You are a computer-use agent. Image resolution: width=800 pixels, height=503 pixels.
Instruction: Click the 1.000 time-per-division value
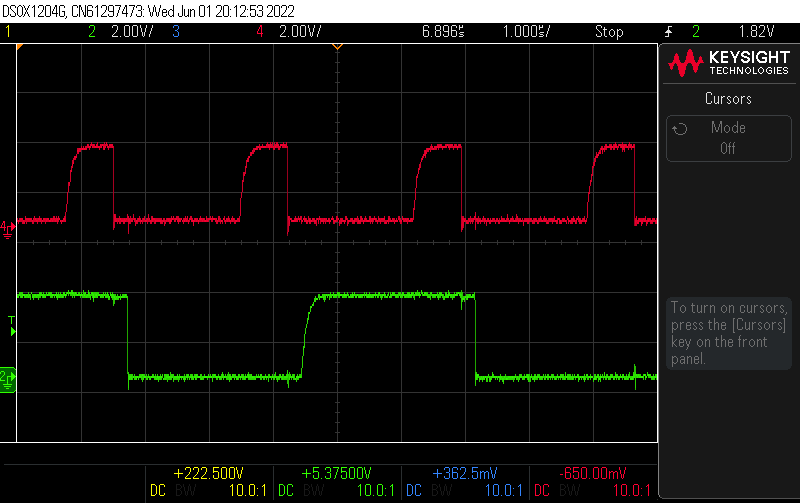527,32
